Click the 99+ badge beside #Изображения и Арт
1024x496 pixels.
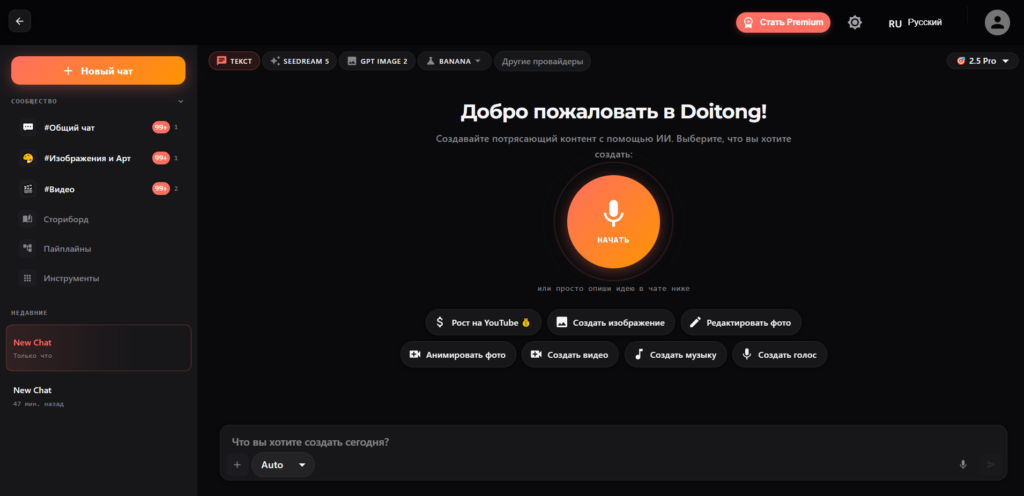pyautogui.click(x=161, y=158)
